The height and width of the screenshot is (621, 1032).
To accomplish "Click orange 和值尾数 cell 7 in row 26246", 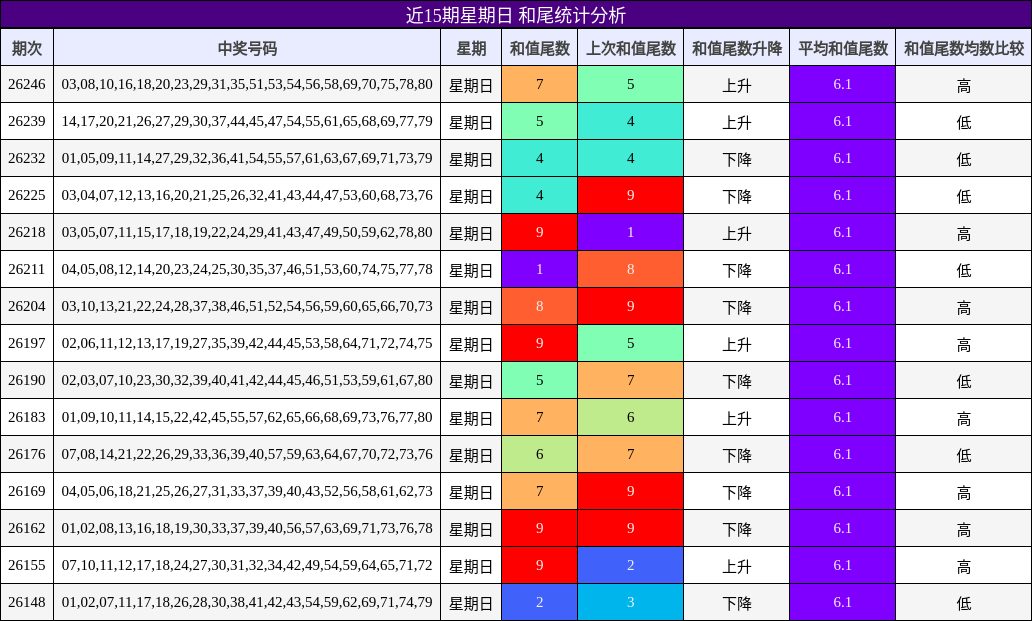I will click(540, 84).
